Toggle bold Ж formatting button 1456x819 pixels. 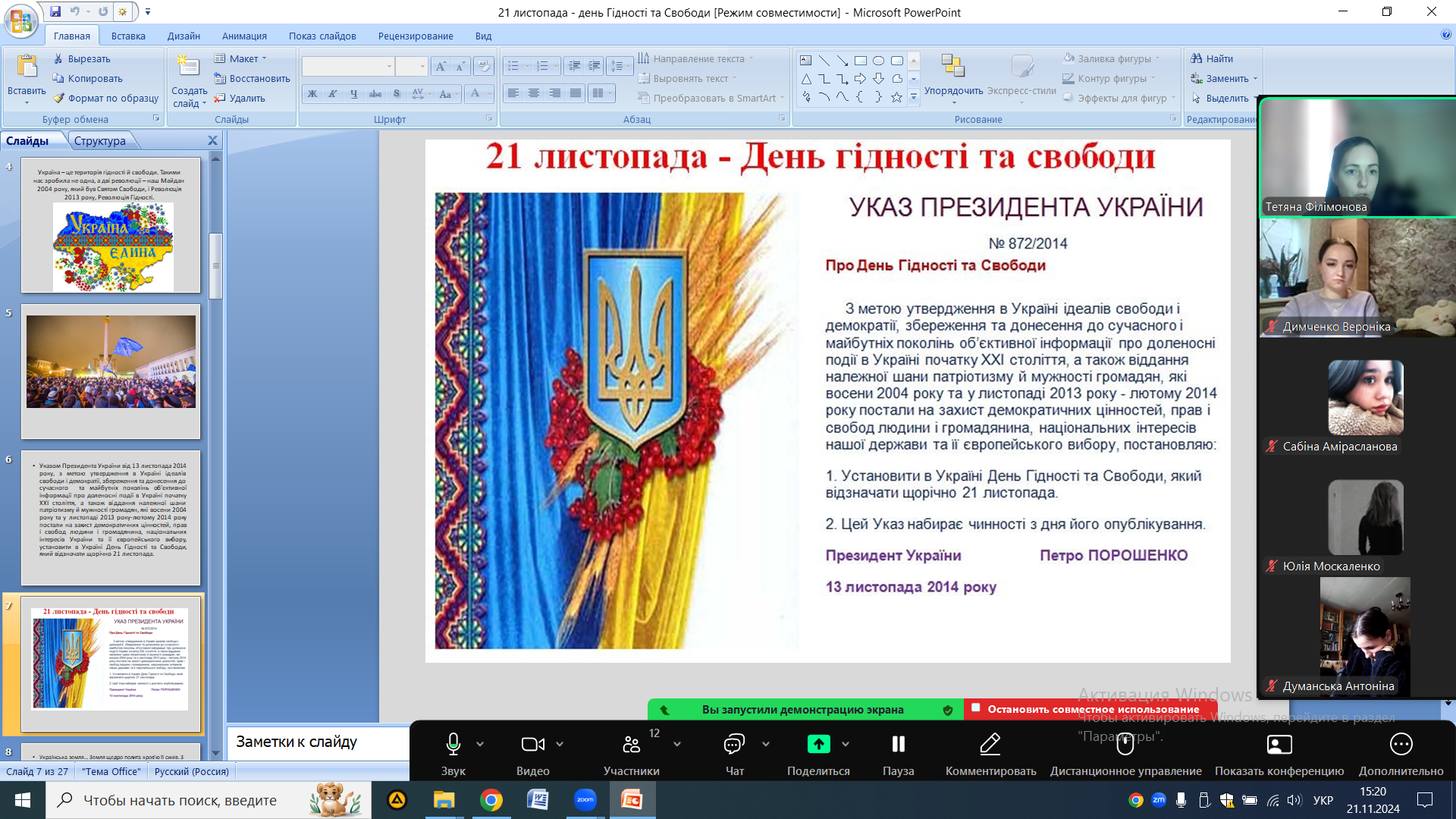pyautogui.click(x=312, y=94)
